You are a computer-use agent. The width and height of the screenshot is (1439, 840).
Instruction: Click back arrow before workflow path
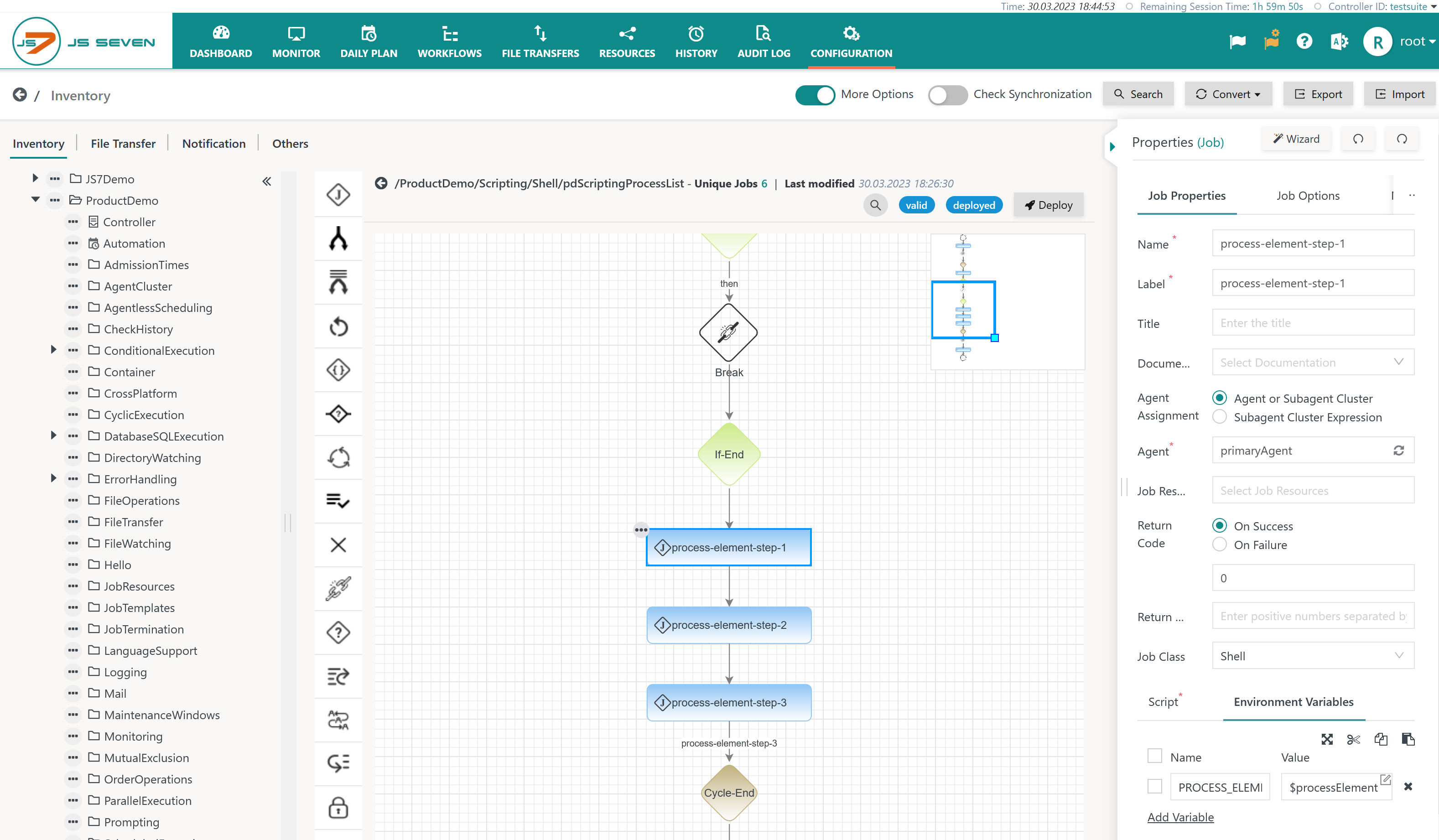click(381, 183)
